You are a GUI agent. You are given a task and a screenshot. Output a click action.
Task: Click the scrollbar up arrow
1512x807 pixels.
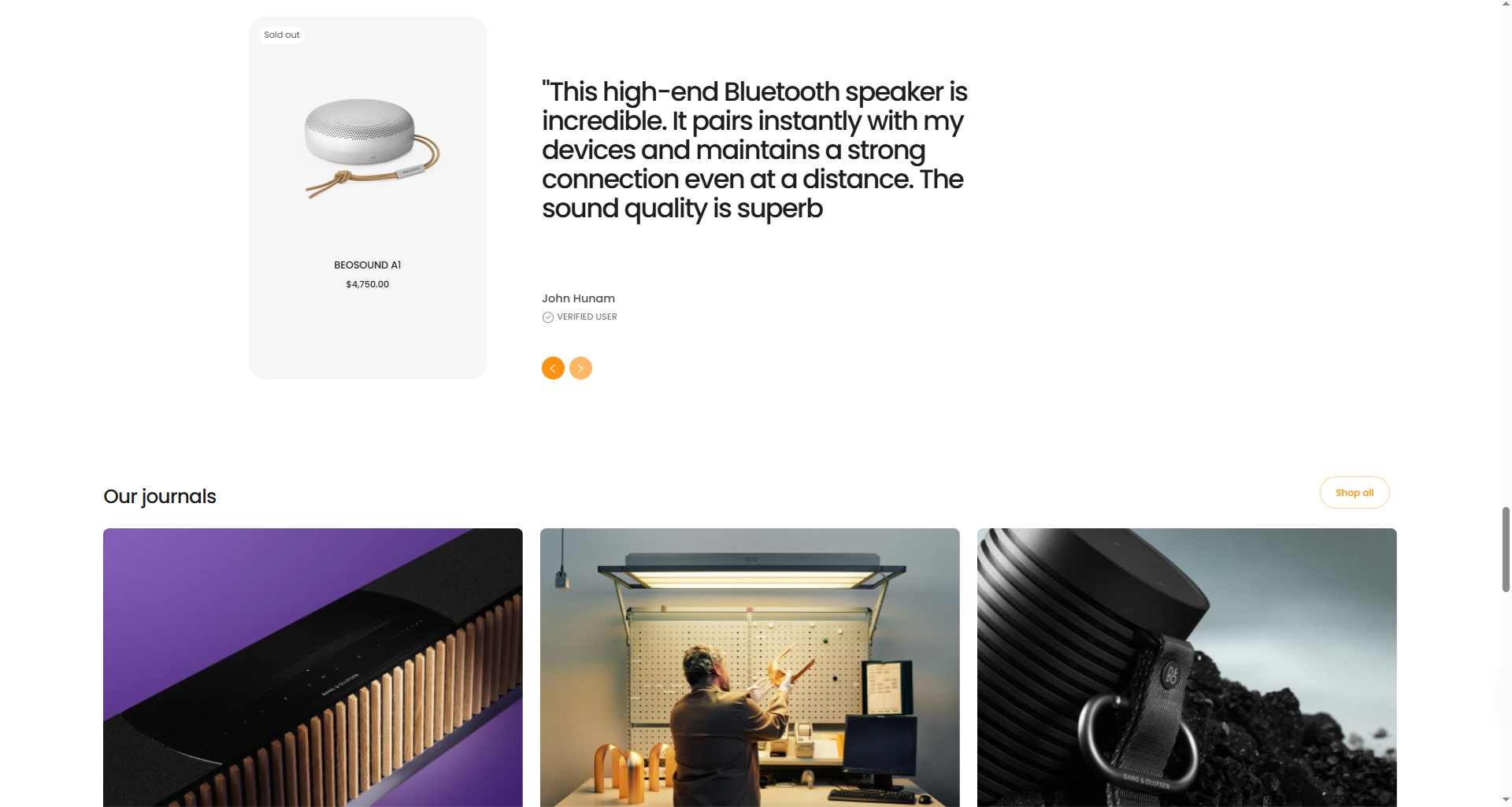[1506, 5]
